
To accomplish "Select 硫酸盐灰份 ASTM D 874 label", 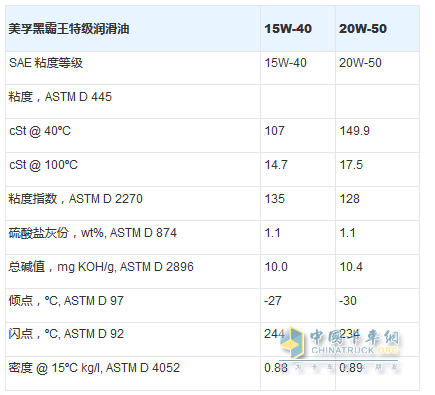I will [x=92, y=233].
